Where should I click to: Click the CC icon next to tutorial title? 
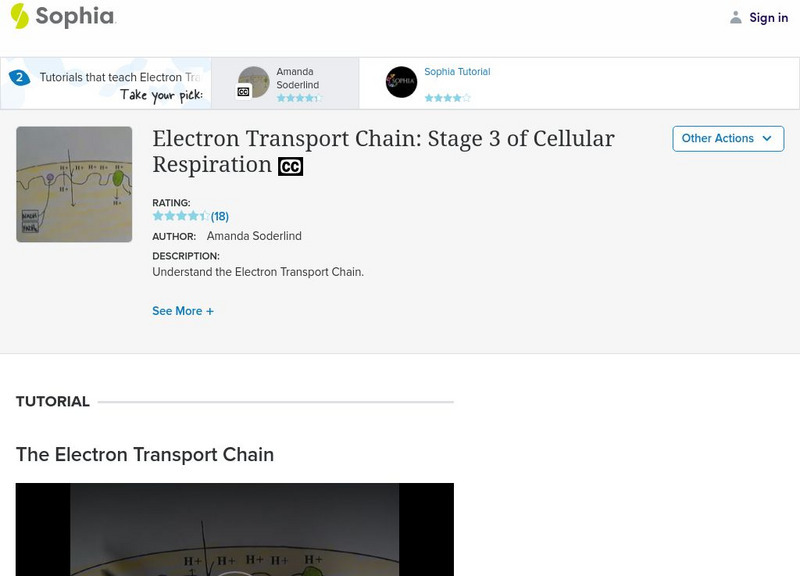(x=290, y=167)
